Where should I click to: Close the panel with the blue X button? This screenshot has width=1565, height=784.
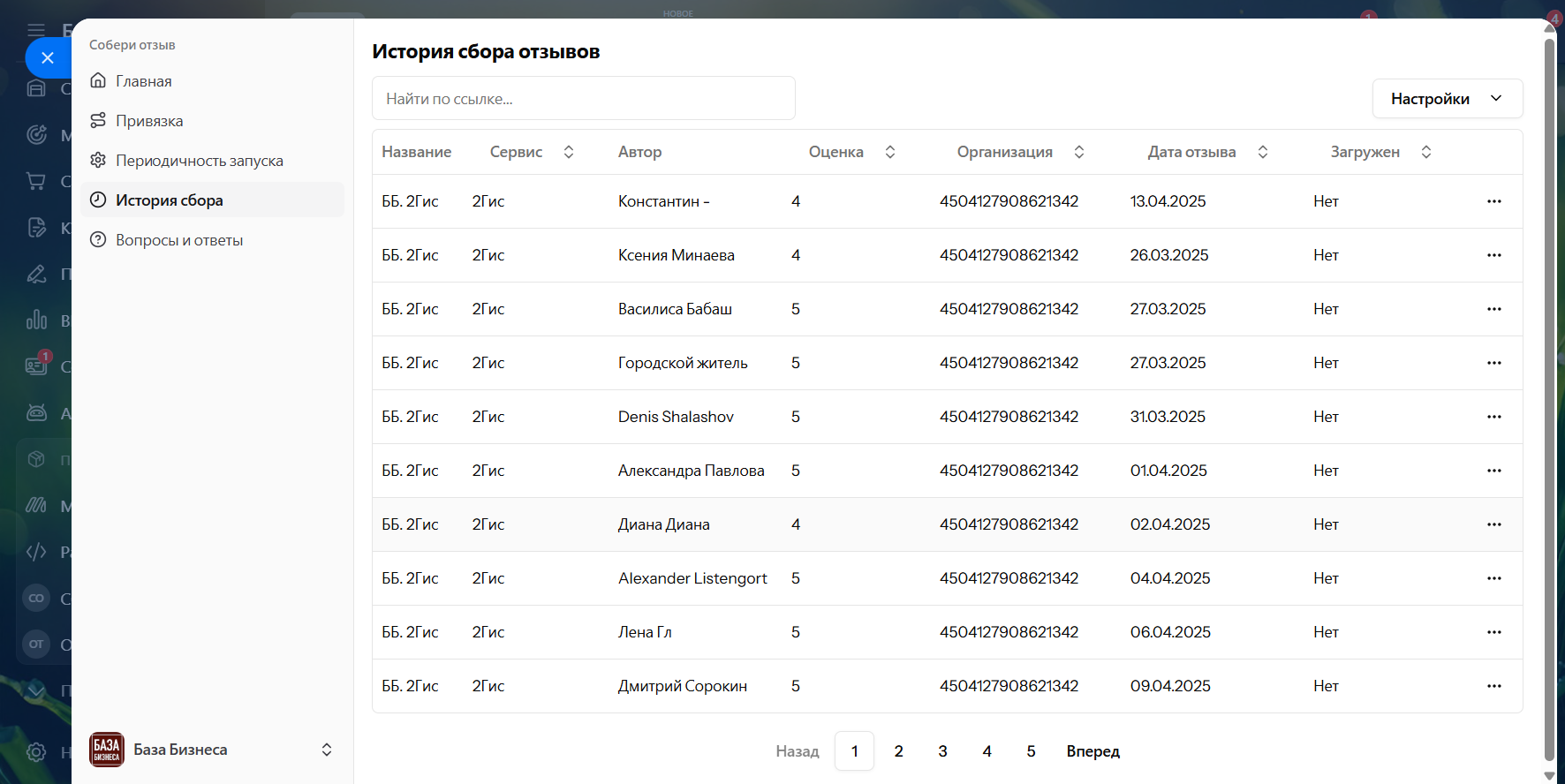click(48, 58)
